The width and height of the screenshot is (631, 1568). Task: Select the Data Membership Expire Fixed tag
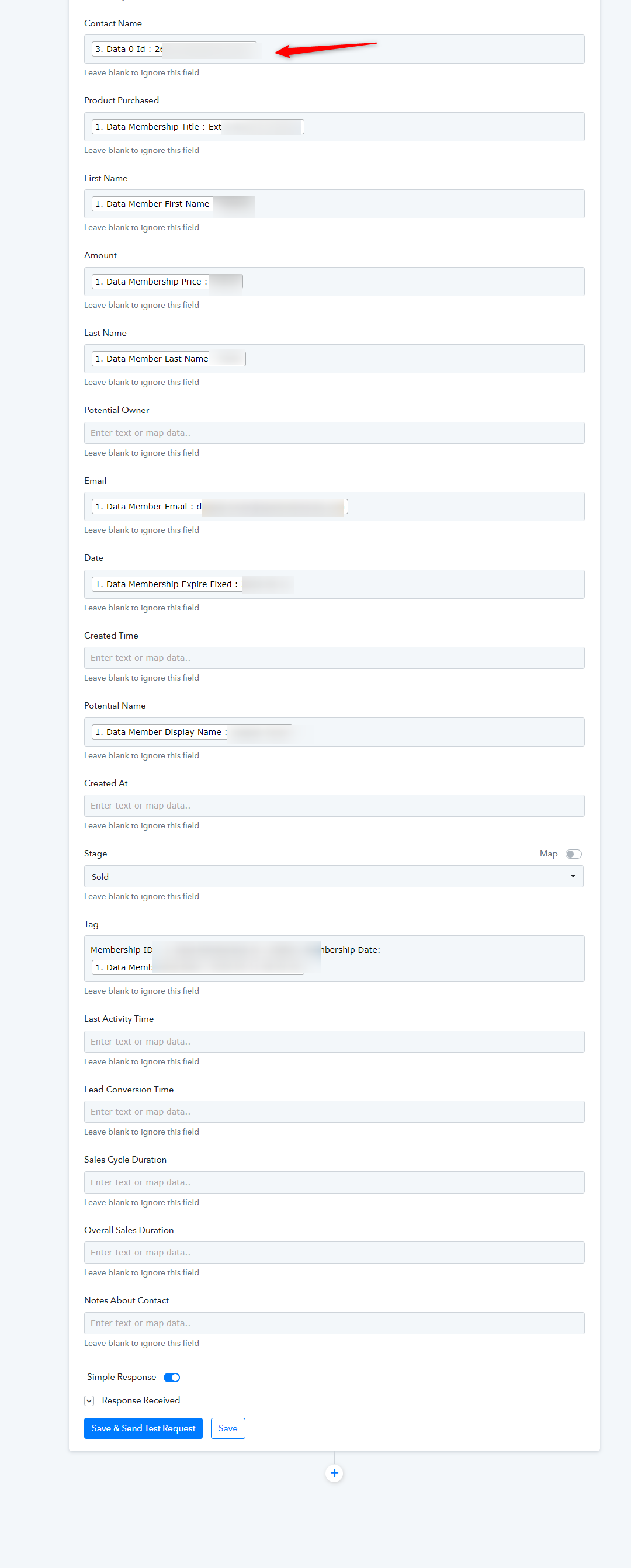click(192, 584)
